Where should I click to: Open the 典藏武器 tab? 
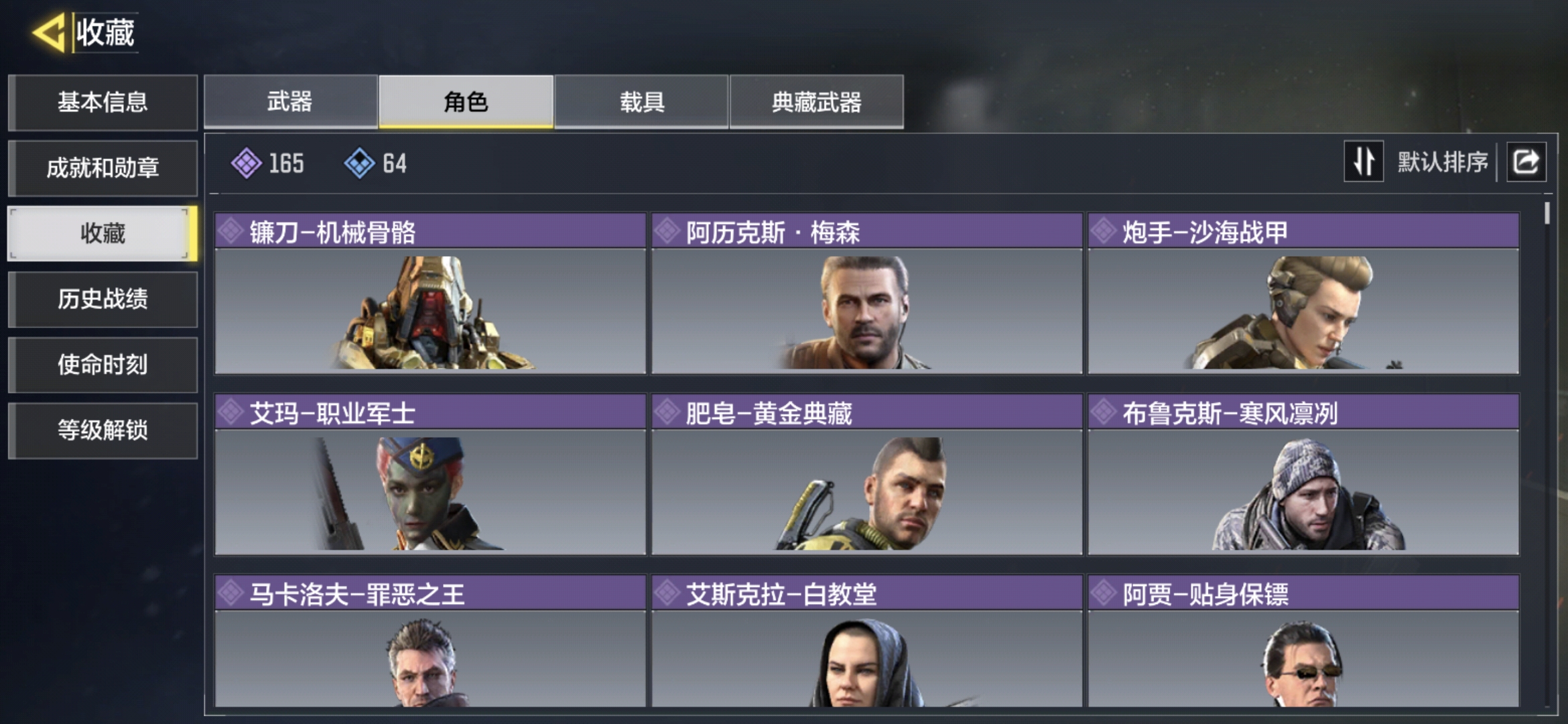pos(816,101)
